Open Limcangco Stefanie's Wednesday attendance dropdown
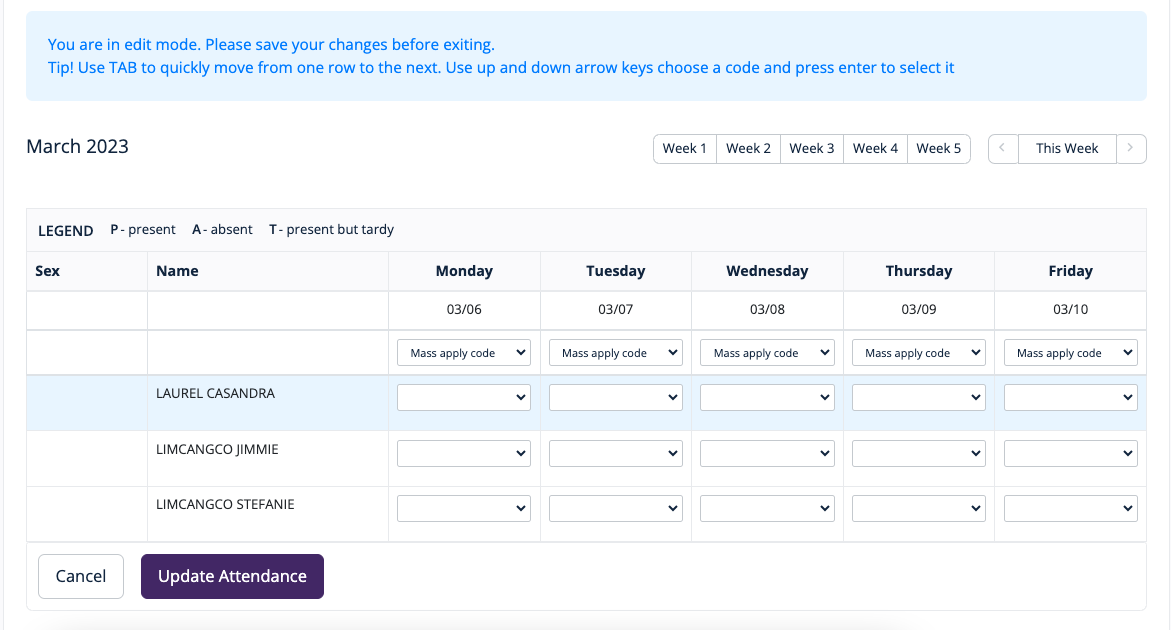 (x=767, y=509)
